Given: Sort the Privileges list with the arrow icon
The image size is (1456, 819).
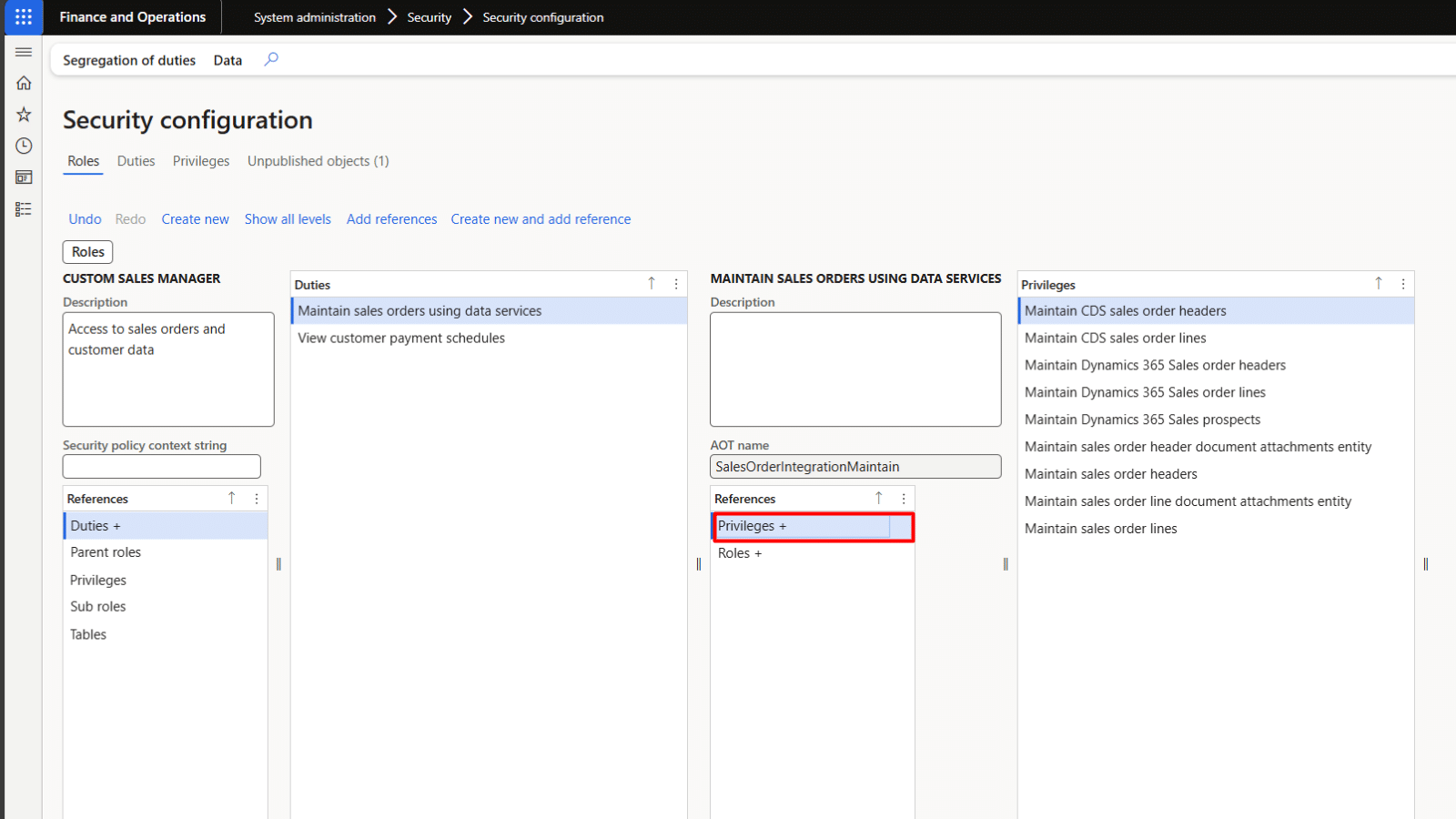Looking at the screenshot, I should [x=1379, y=283].
